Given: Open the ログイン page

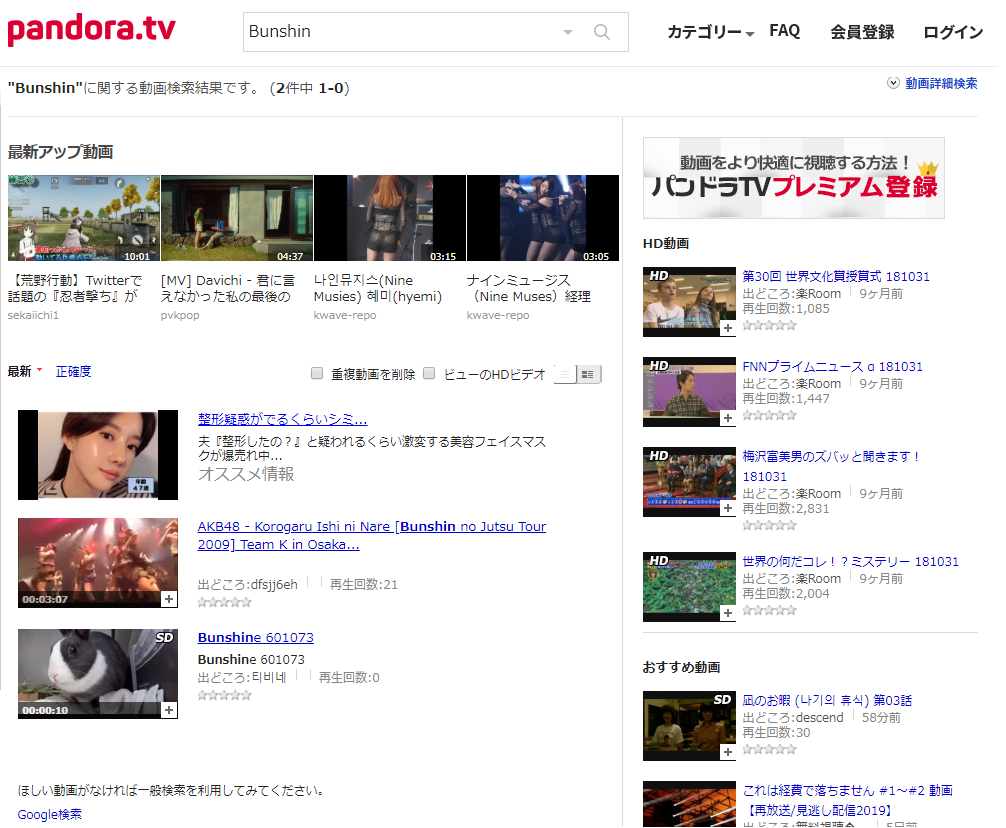Looking at the screenshot, I should (x=953, y=31).
